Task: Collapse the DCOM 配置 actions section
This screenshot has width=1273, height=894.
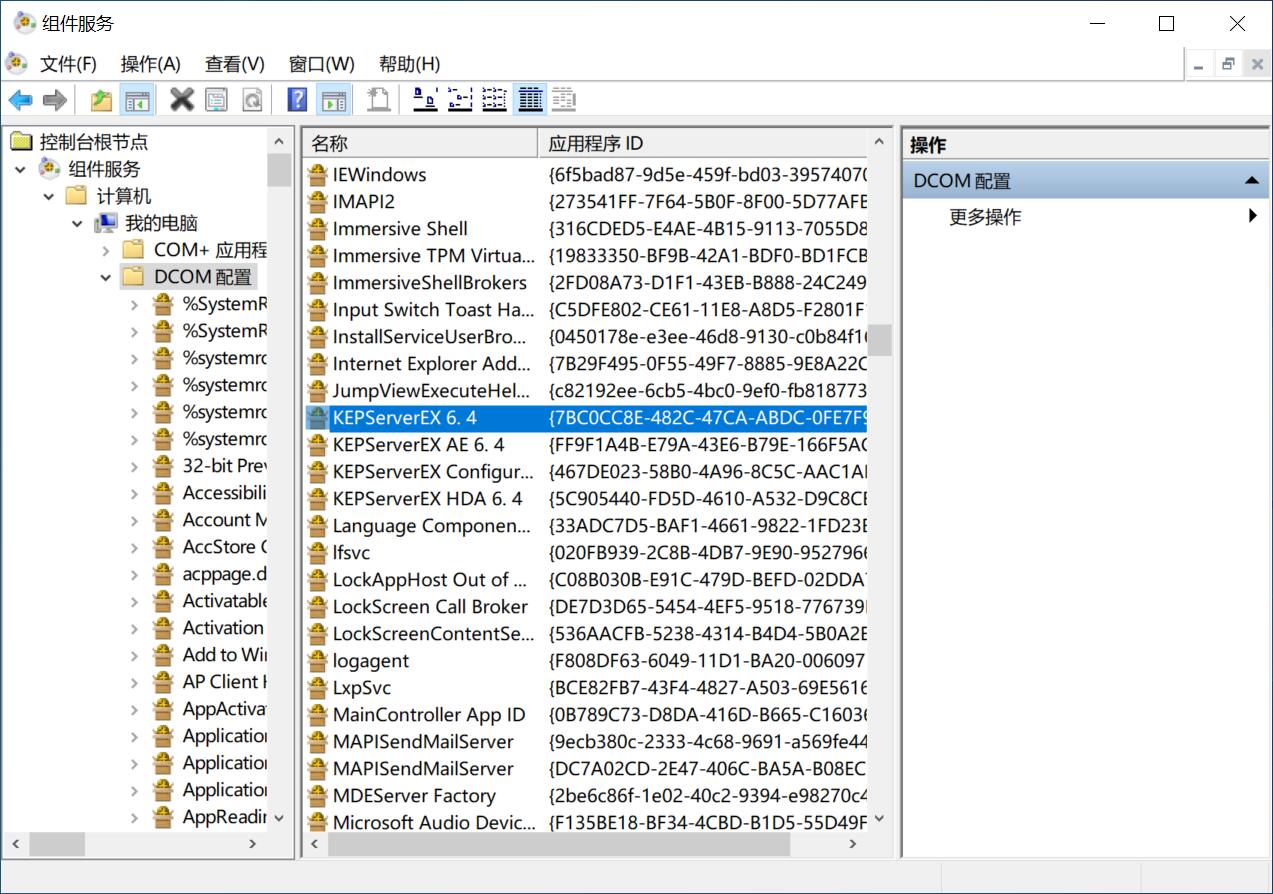Action: (1253, 180)
